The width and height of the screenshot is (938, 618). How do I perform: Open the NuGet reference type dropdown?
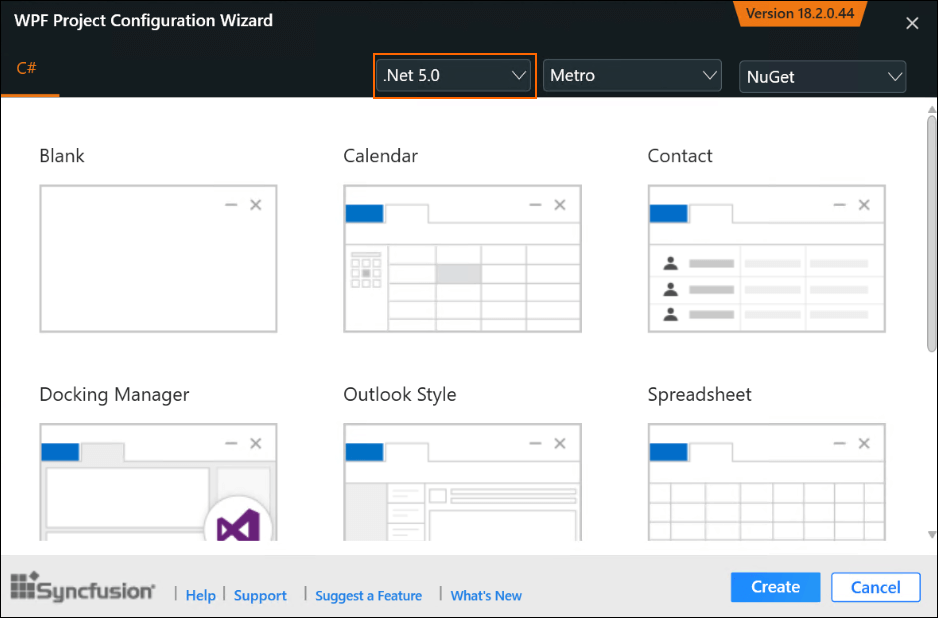[x=822, y=77]
